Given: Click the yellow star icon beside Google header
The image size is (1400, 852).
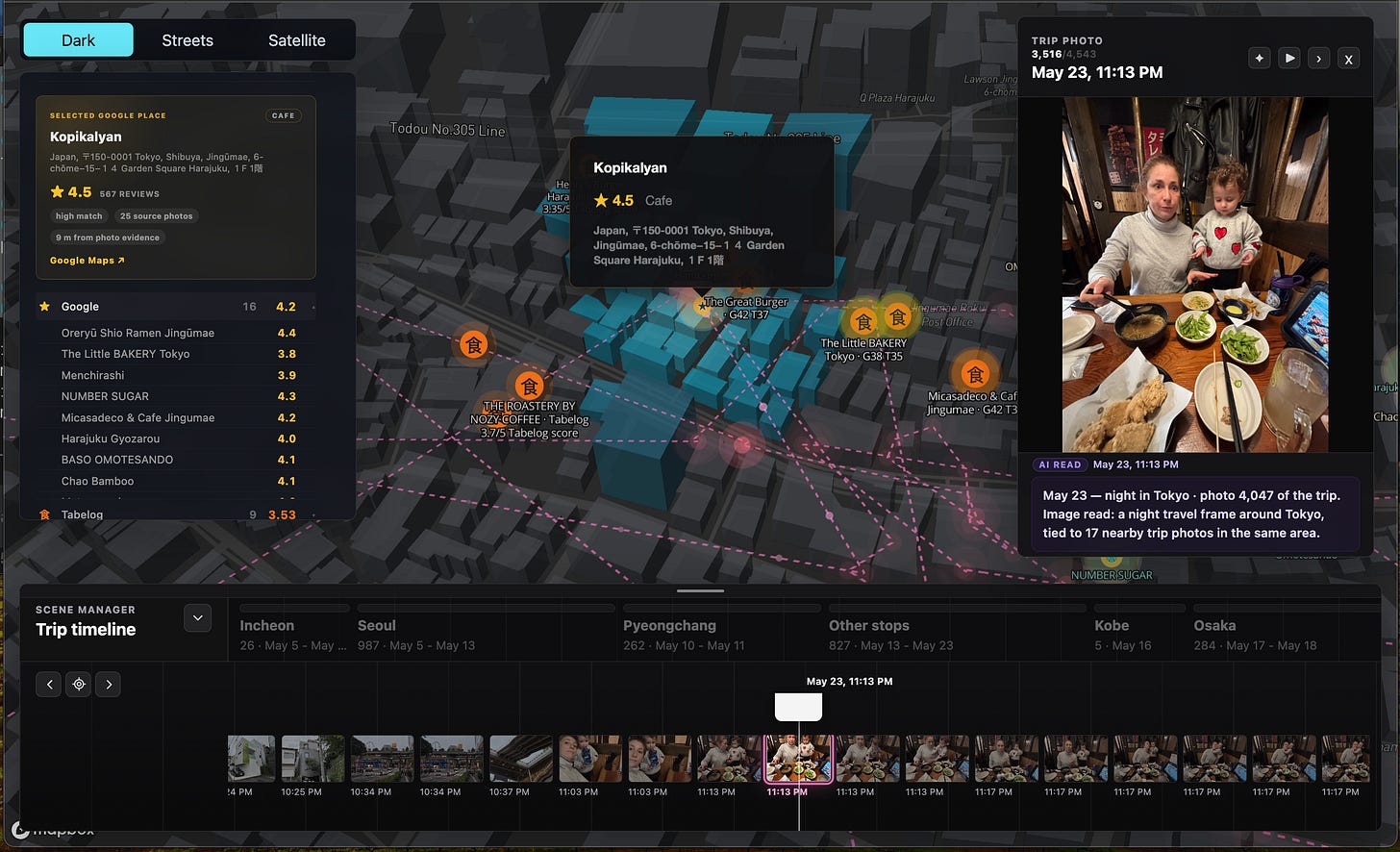Looking at the screenshot, I should (x=44, y=307).
